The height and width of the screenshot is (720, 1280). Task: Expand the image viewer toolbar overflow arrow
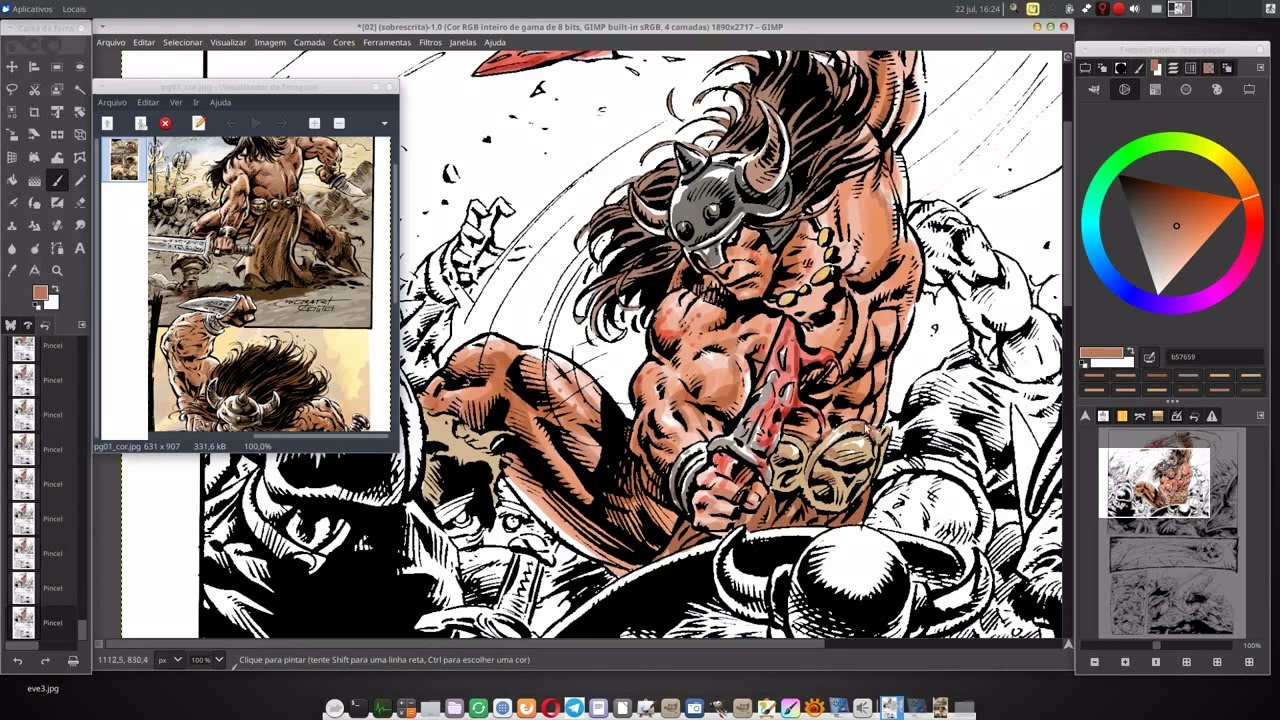384,123
